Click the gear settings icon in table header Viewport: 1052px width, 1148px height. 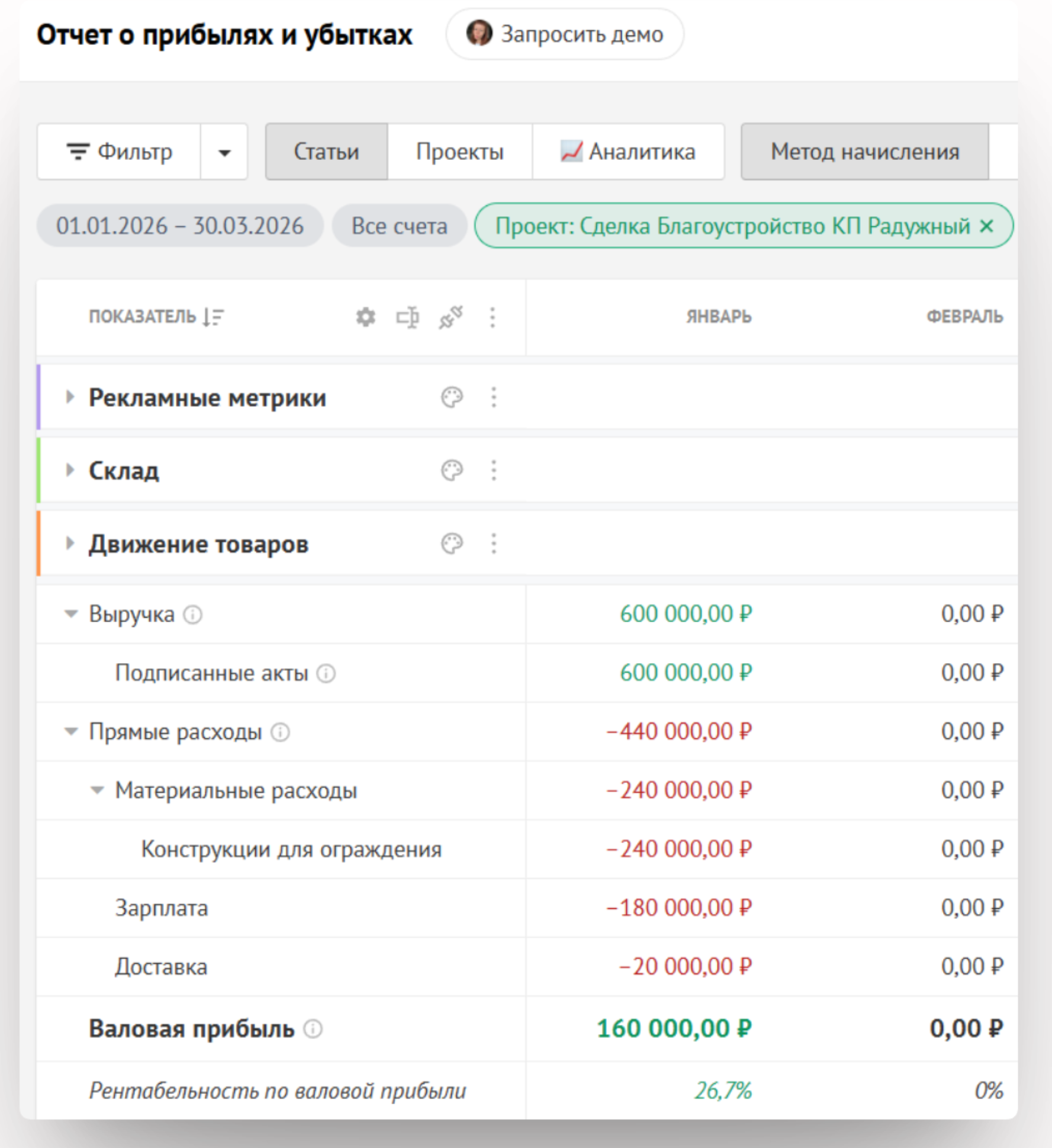pos(365,317)
